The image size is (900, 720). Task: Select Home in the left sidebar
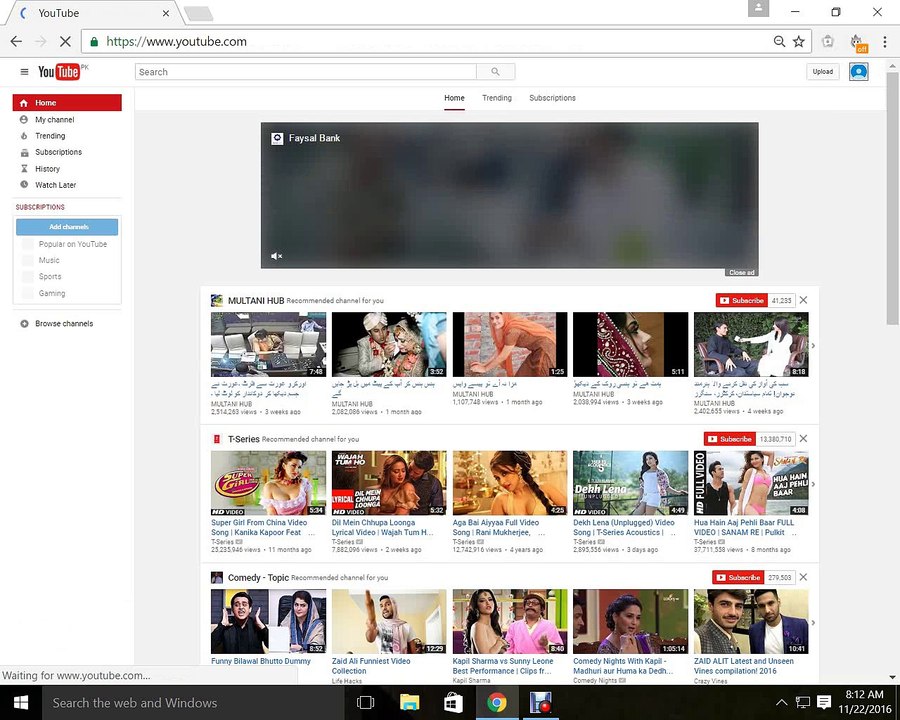coord(67,103)
